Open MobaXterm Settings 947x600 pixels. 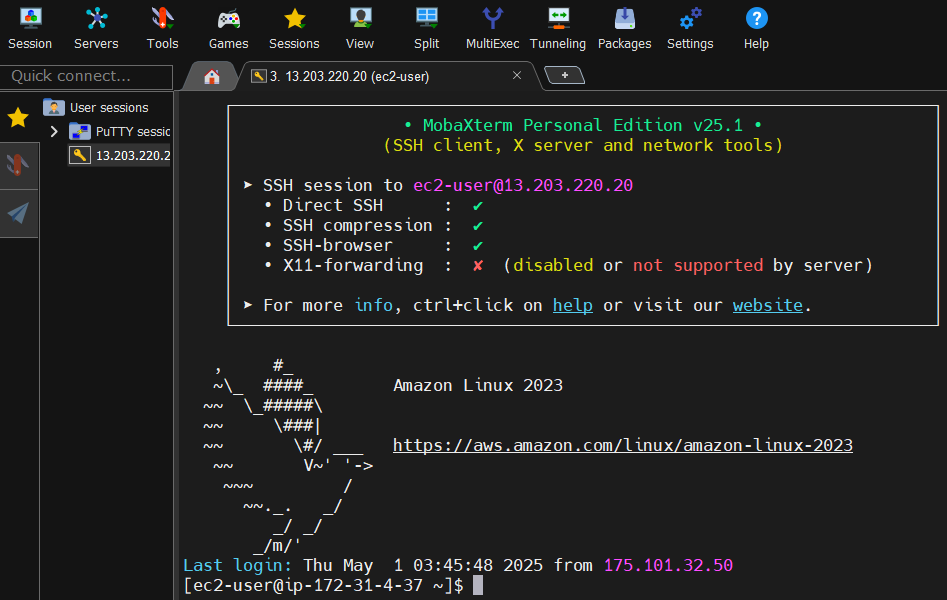(x=690, y=27)
